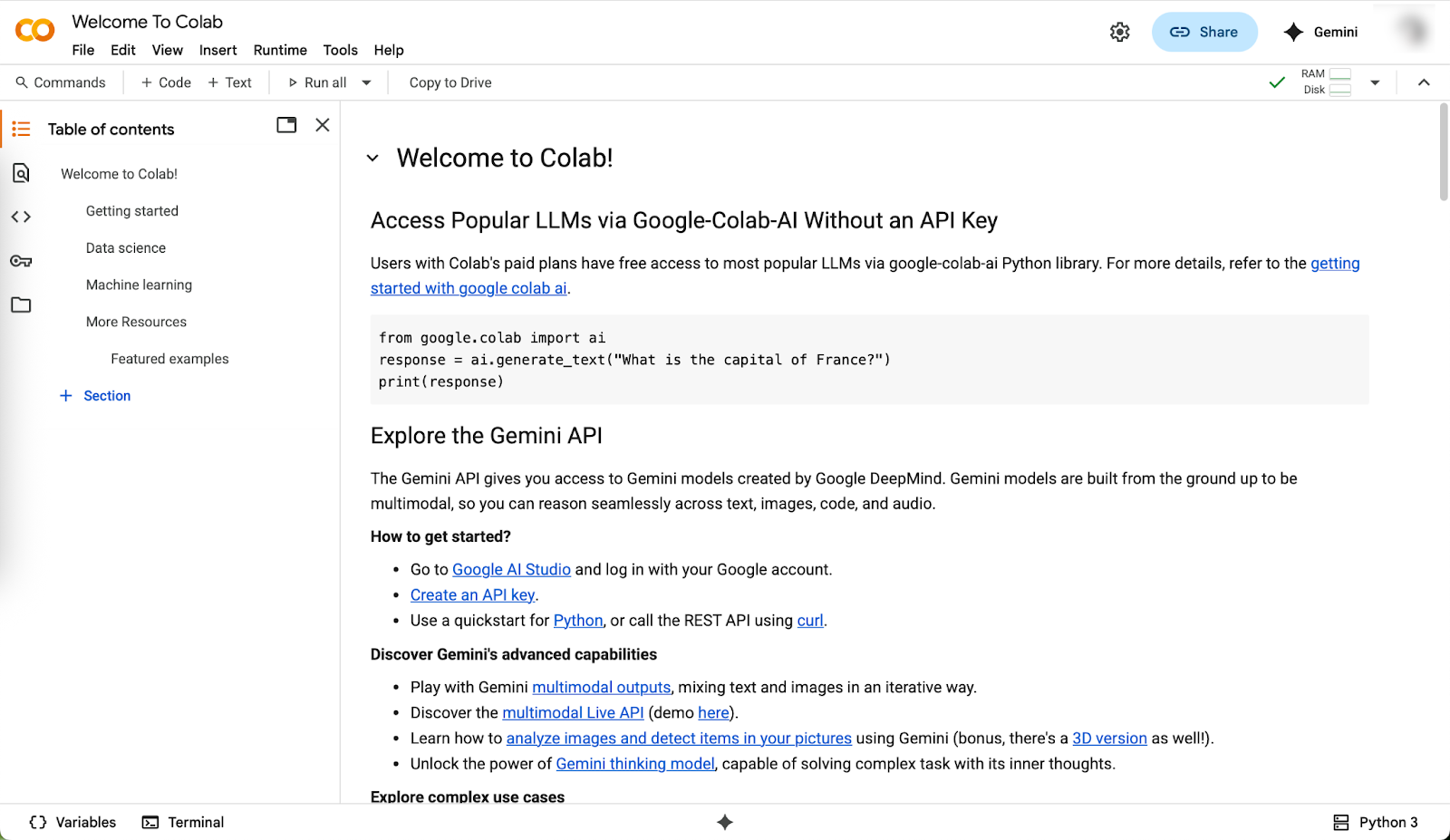
Task: Click the notebook title Welcome To Colab
Action: (147, 22)
